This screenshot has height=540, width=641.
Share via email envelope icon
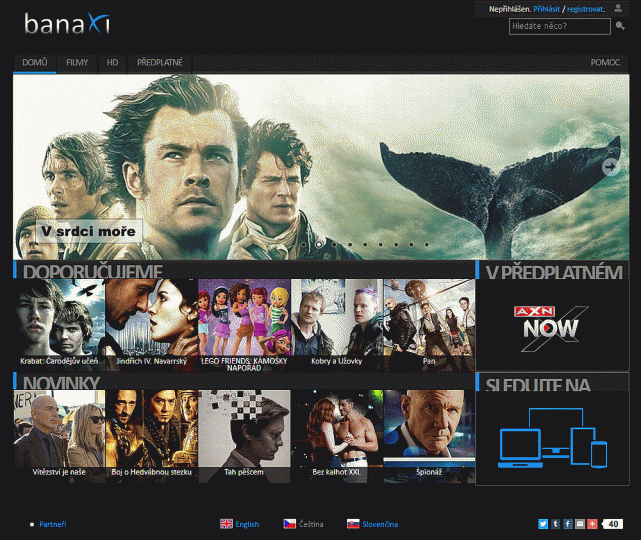click(580, 524)
